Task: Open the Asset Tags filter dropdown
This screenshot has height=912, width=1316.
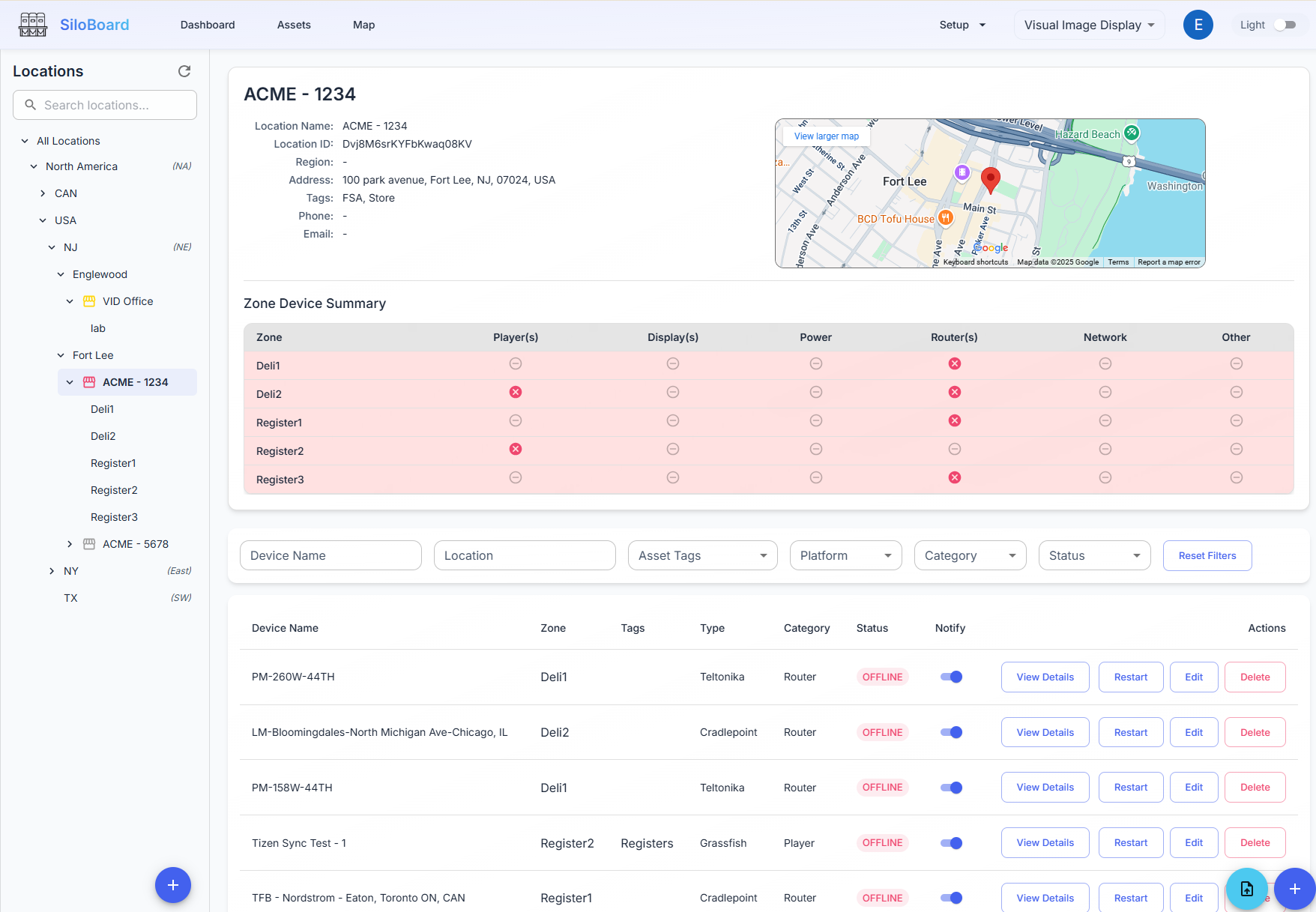Action: pos(703,555)
